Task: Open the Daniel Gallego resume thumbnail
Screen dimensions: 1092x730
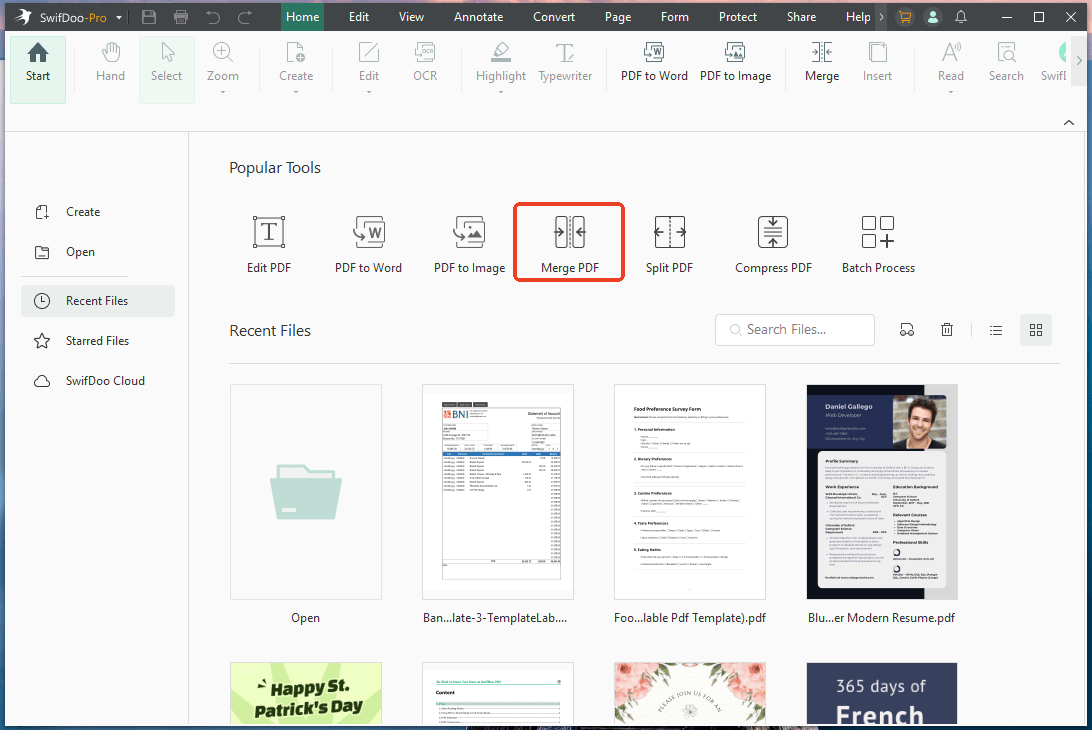Action: 882,492
